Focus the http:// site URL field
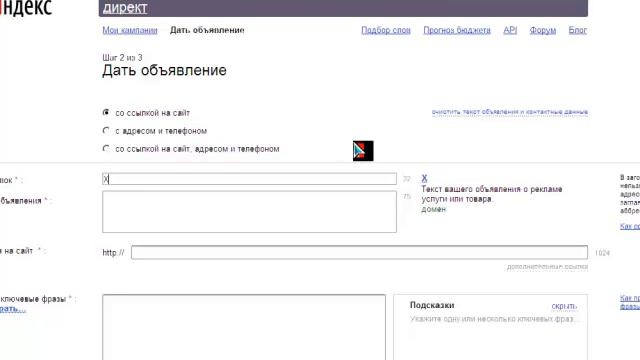The height and width of the screenshot is (360, 640). [359, 252]
